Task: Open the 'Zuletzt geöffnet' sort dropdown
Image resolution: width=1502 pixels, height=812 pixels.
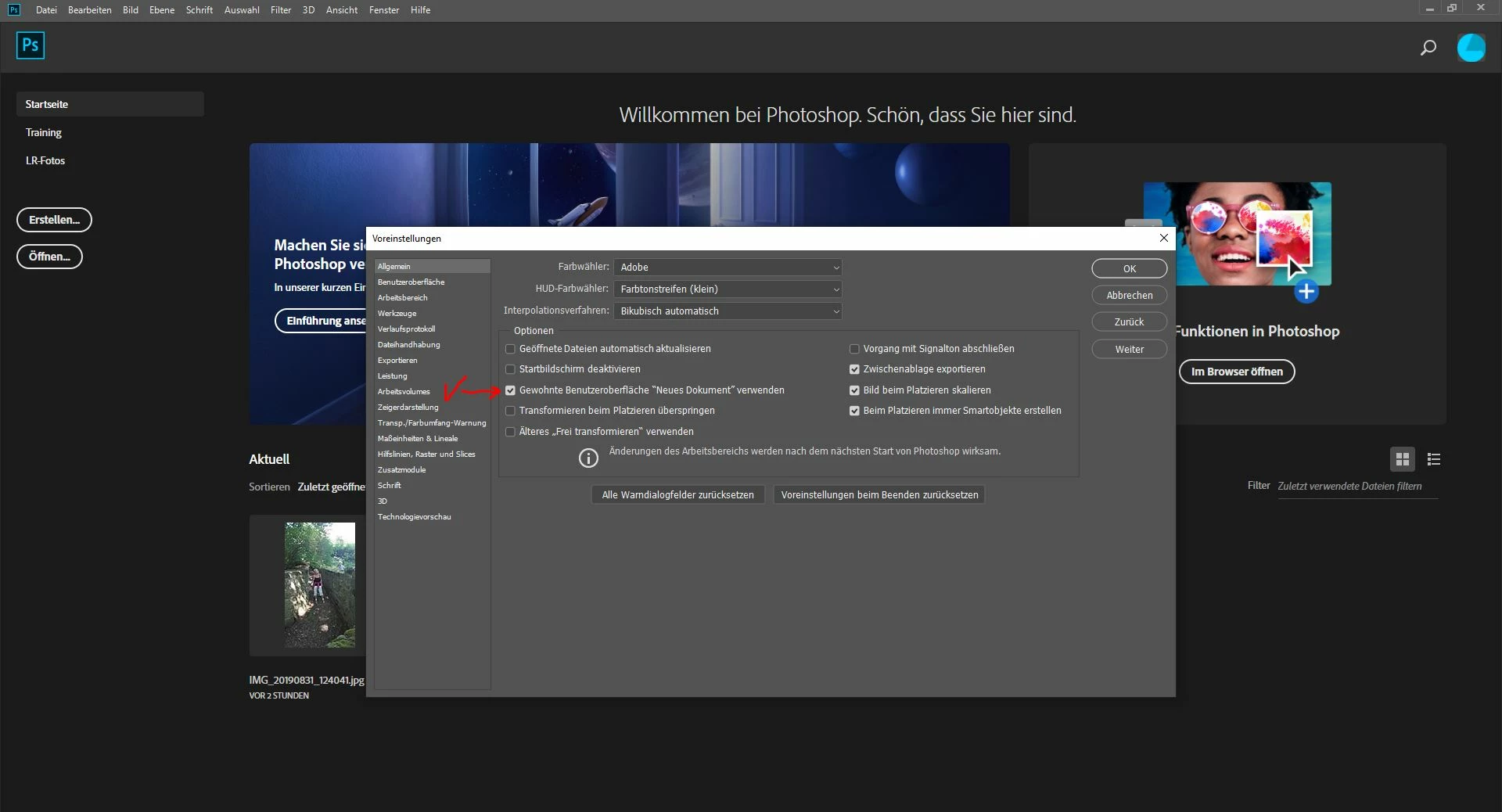Action: click(x=331, y=487)
